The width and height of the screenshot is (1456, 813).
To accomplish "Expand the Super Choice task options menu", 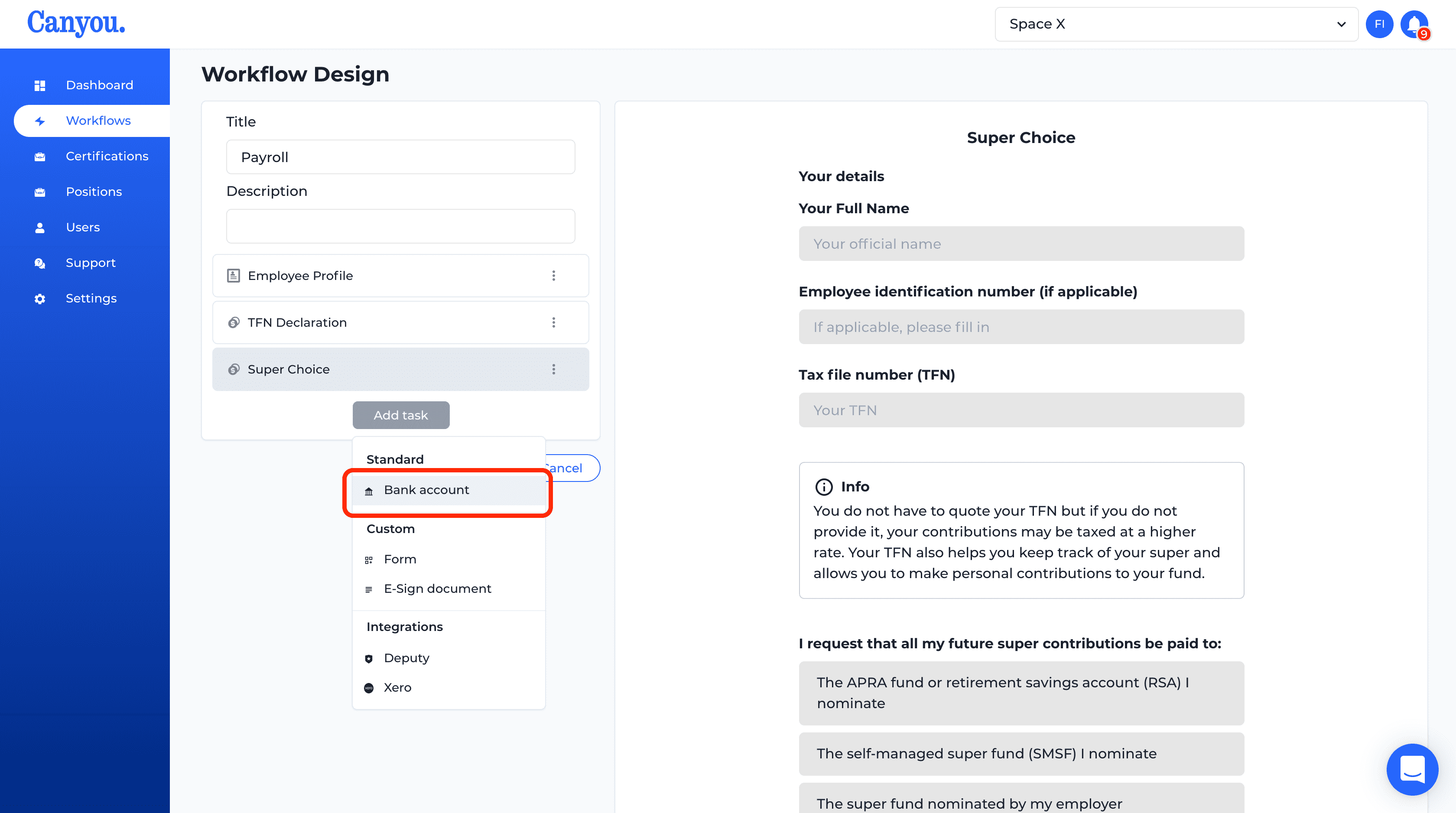I will tap(553, 369).
